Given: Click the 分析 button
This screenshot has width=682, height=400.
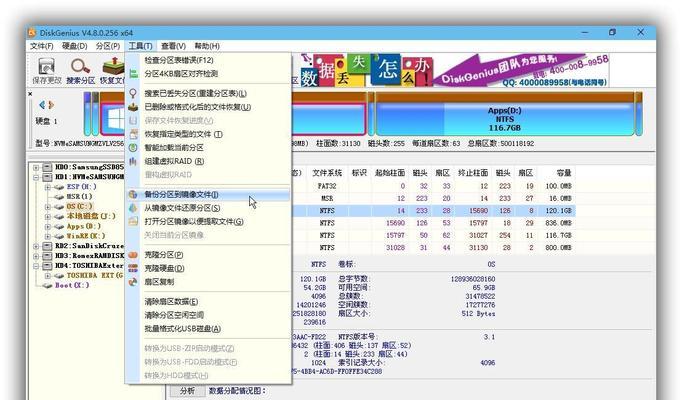Looking at the screenshot, I should point(187,390).
